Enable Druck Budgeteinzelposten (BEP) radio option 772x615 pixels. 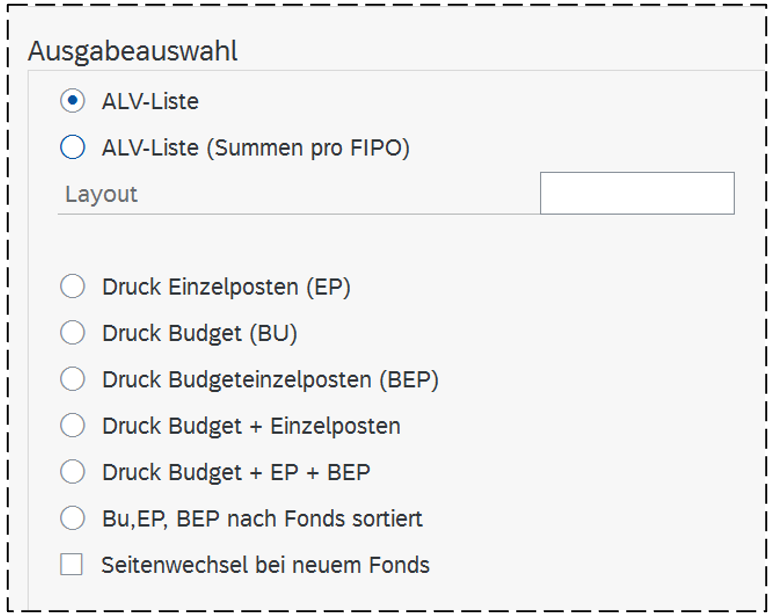(72, 379)
